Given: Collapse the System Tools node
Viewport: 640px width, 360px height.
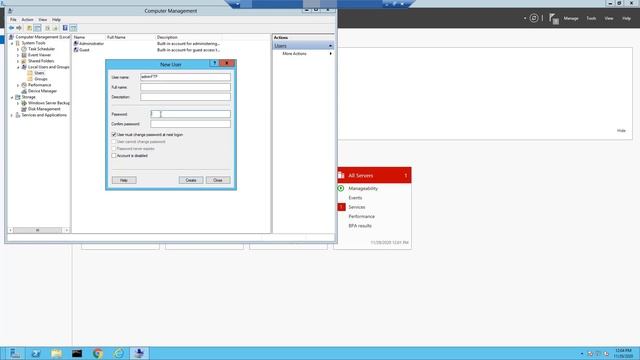Looking at the screenshot, I should 12,43.
